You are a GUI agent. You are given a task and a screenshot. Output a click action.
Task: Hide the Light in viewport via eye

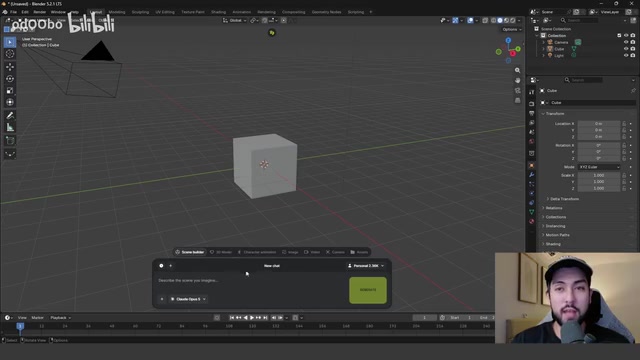tap(626, 55)
